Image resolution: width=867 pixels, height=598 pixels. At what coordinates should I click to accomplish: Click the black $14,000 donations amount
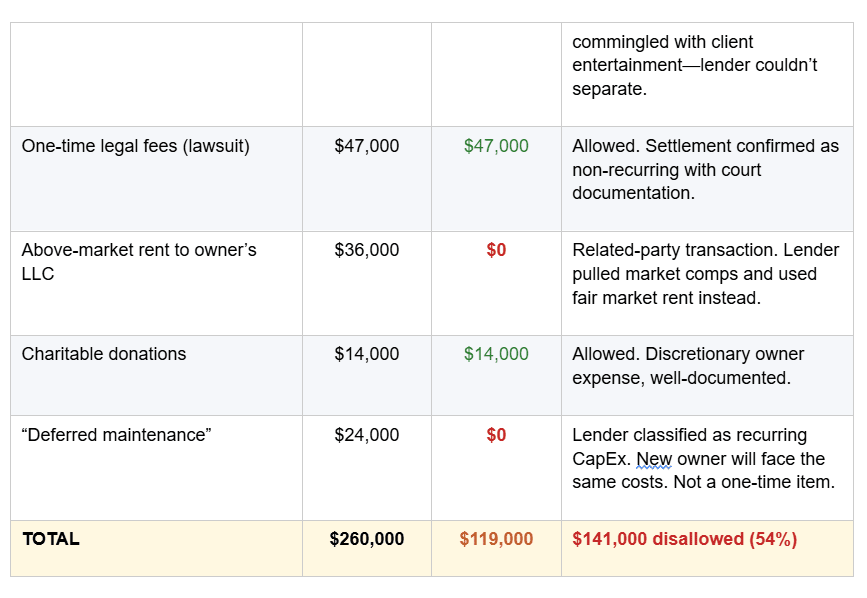[366, 354]
